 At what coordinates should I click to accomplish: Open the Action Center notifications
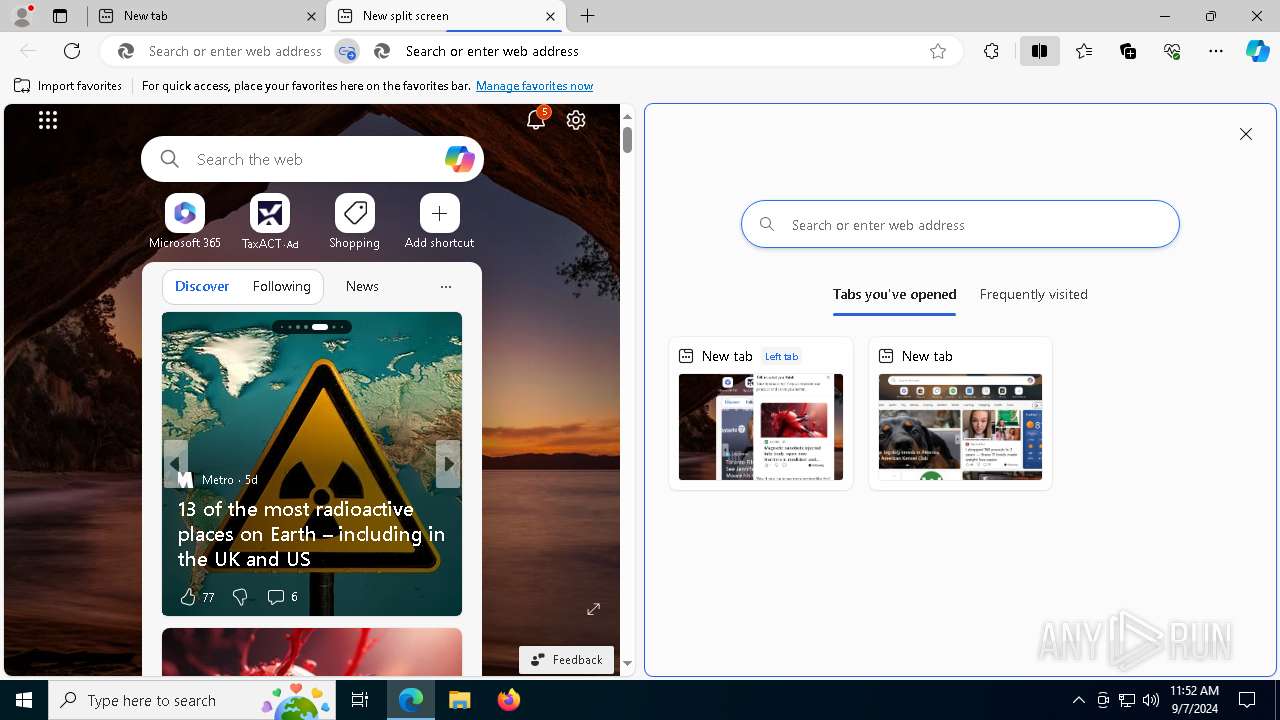click(1247, 700)
